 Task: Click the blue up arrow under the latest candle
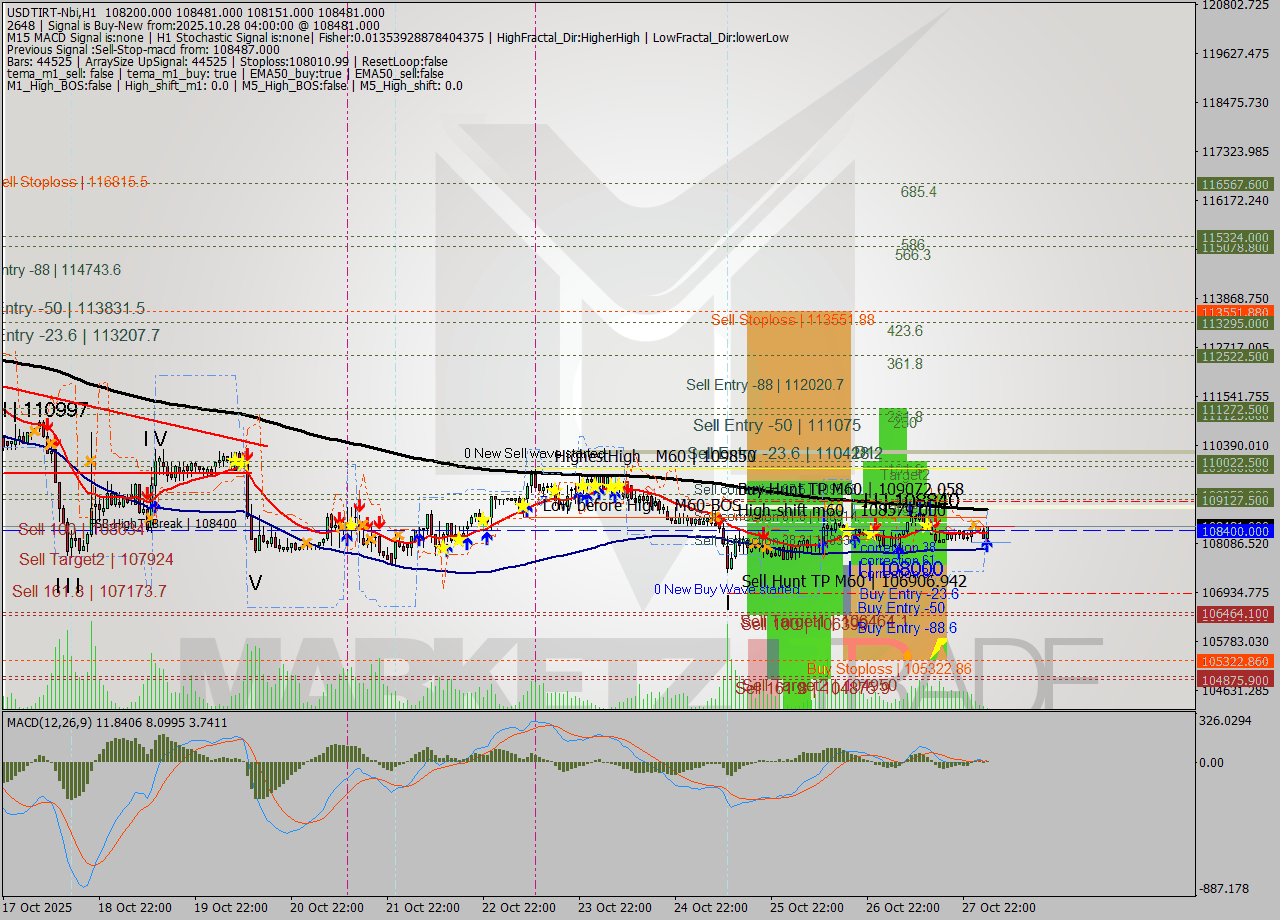[987, 545]
